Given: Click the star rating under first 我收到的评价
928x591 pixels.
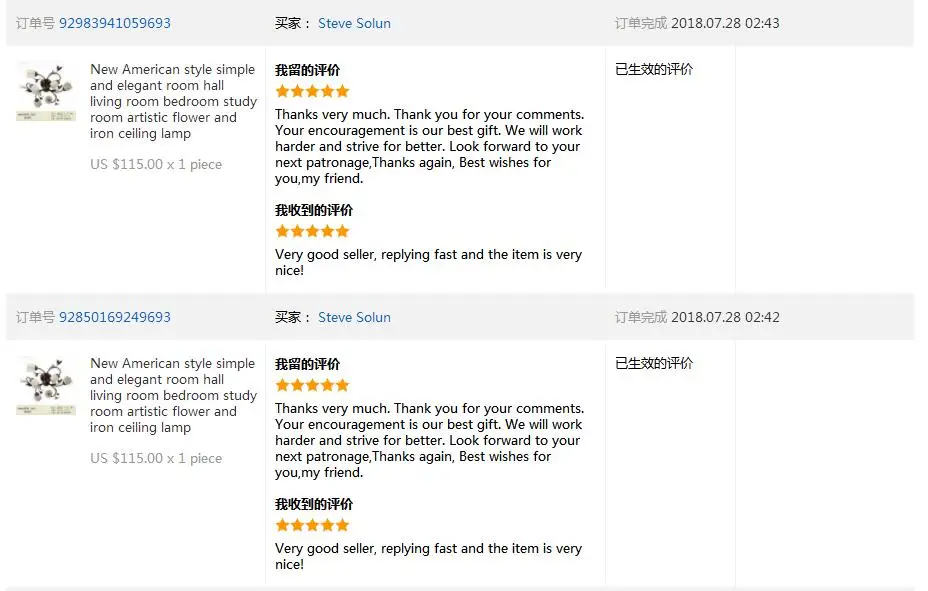Looking at the screenshot, I should (x=312, y=231).
